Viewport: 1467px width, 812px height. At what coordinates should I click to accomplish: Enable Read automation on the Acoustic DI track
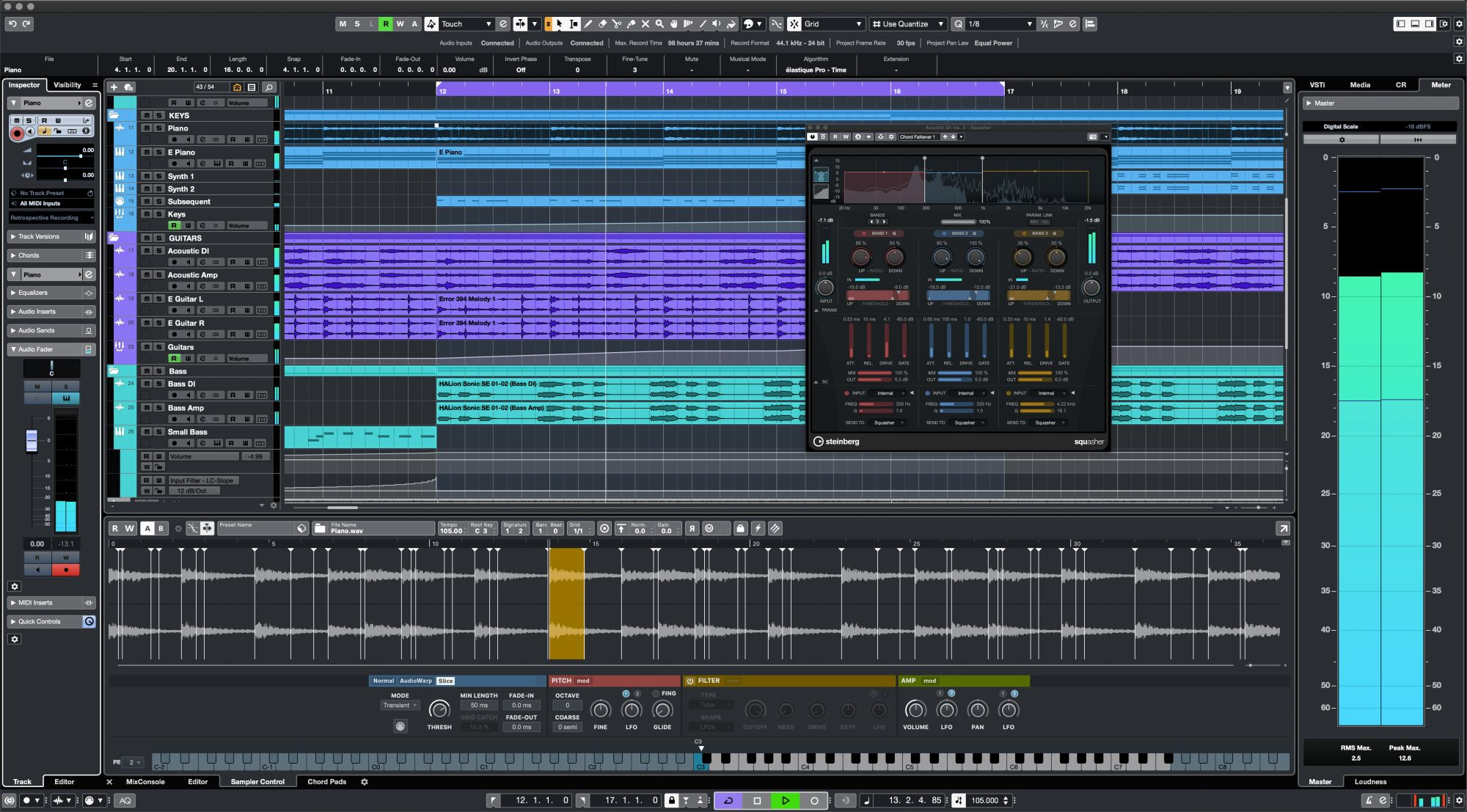click(x=233, y=261)
